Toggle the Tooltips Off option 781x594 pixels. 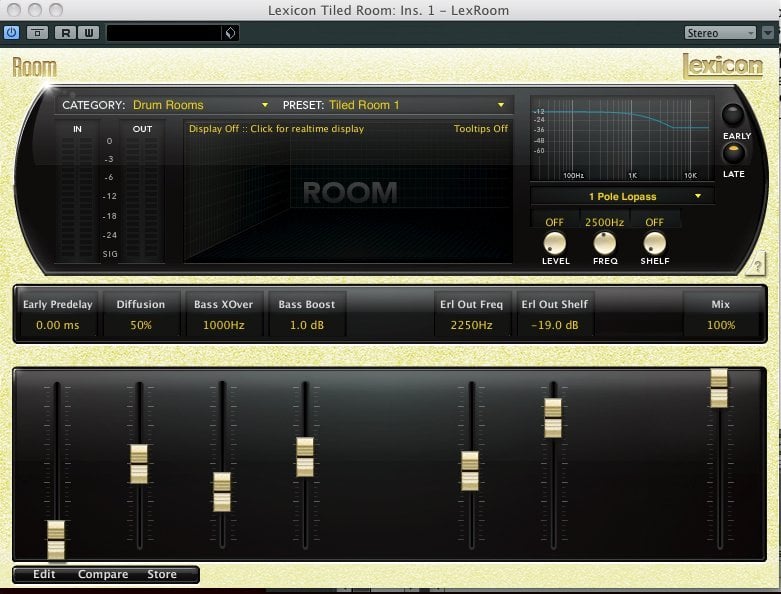481,128
